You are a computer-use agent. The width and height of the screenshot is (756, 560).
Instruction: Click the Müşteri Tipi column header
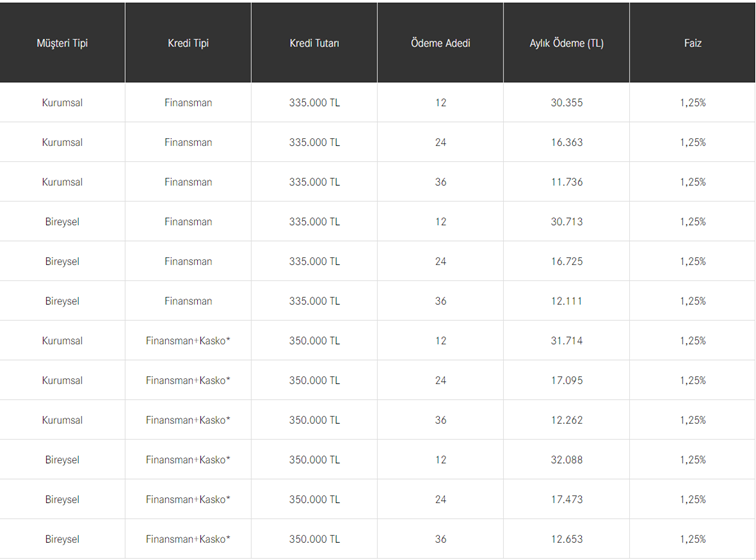point(62,44)
